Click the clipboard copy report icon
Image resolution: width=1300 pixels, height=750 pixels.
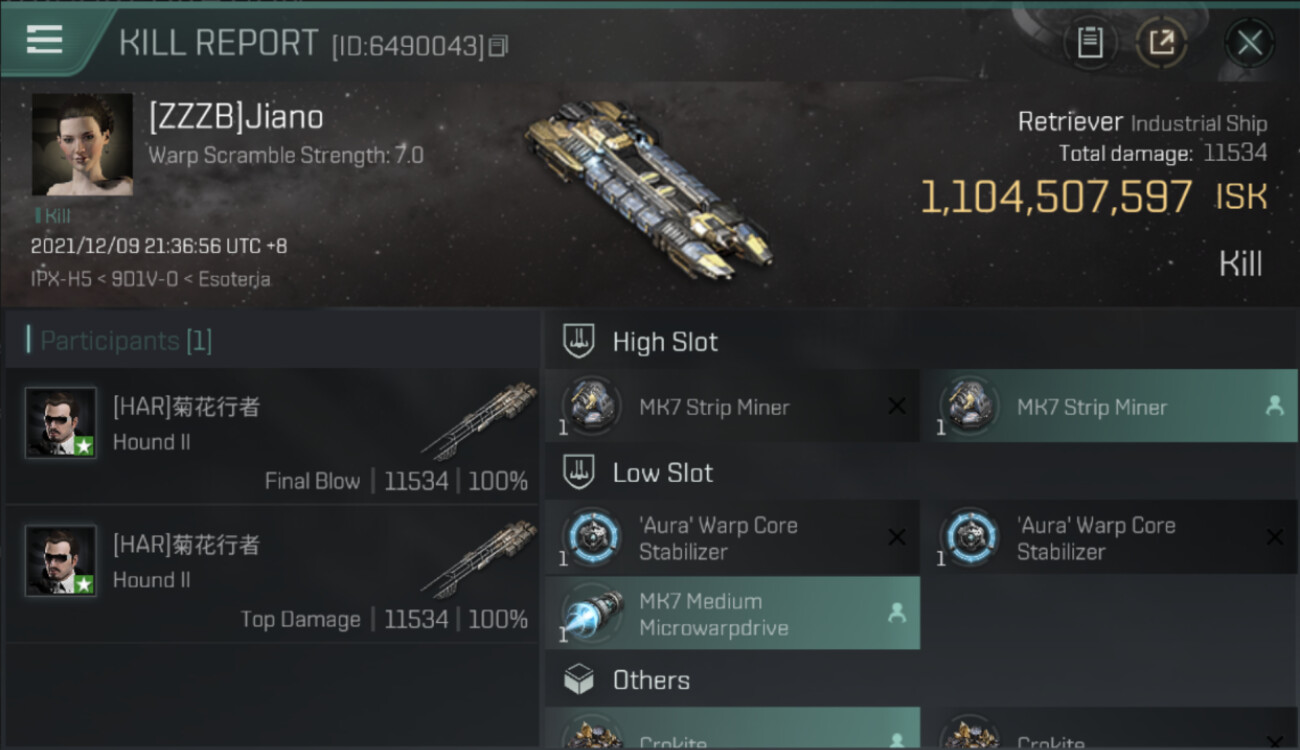1090,43
